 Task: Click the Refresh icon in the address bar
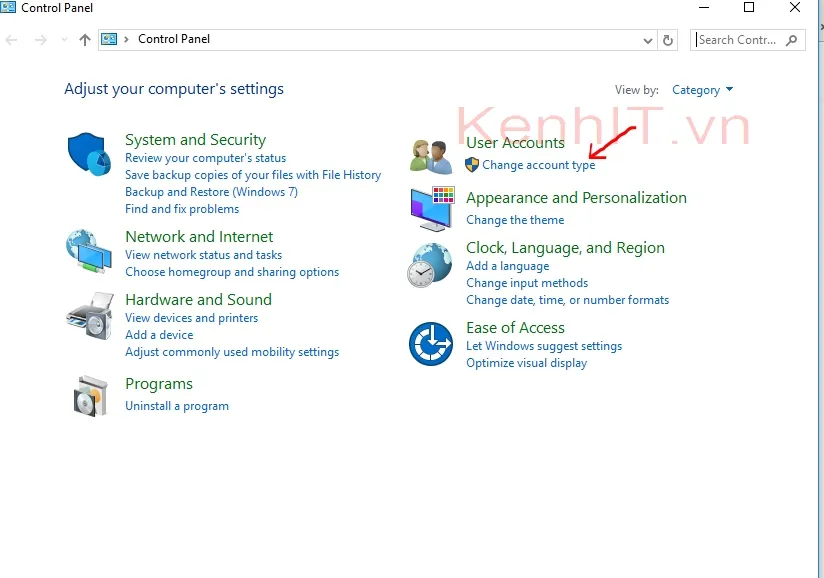tap(667, 39)
